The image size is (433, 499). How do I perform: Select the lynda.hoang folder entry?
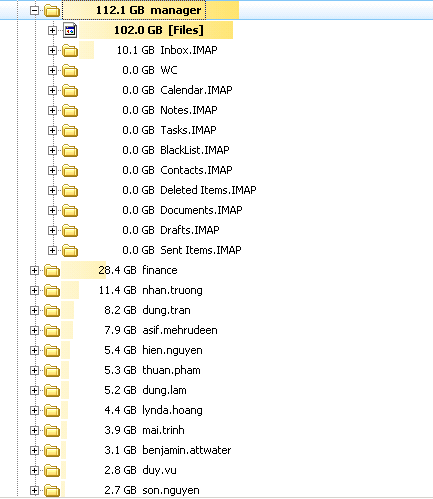click(x=153, y=410)
